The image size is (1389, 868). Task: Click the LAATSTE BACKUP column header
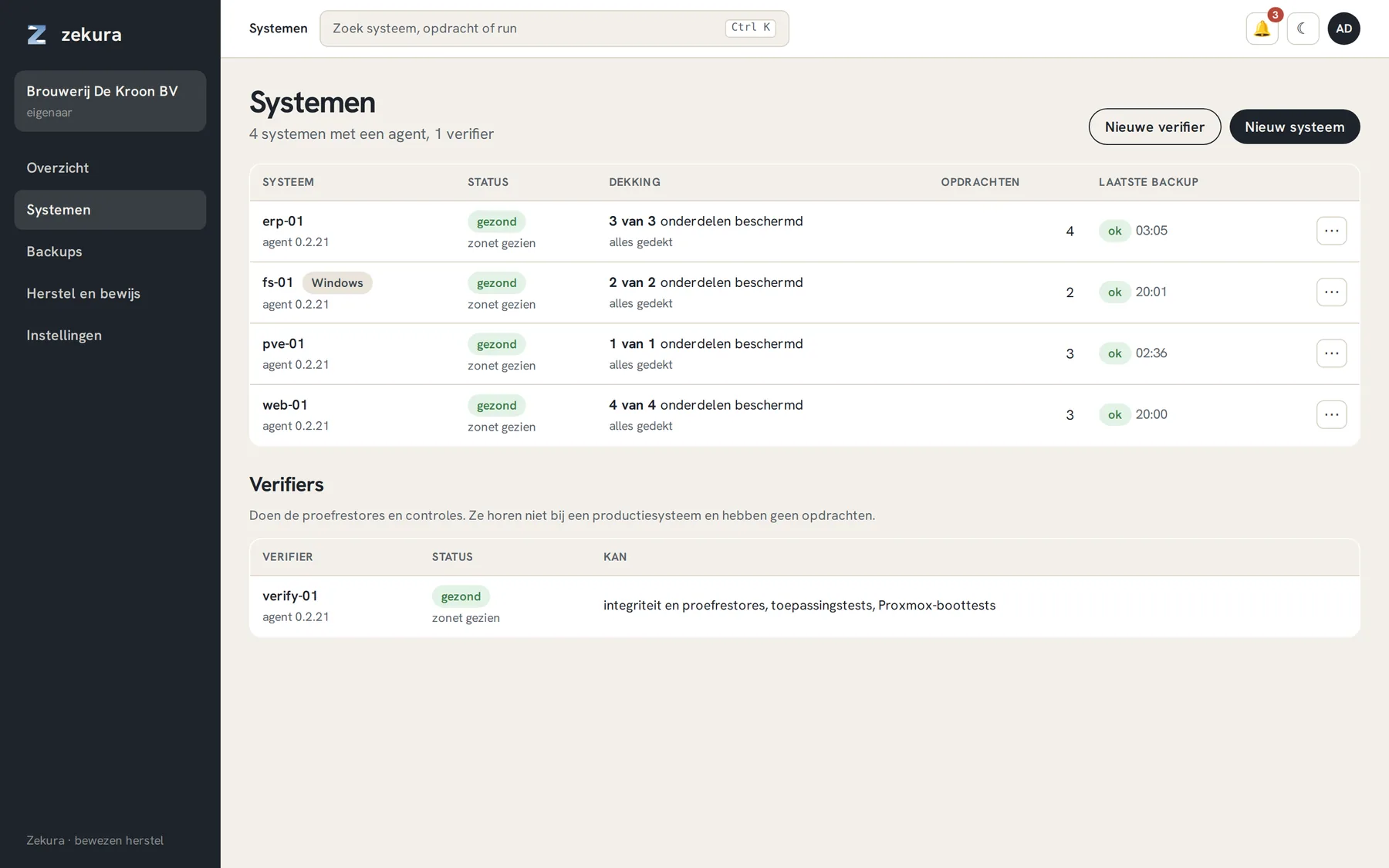(x=1148, y=182)
